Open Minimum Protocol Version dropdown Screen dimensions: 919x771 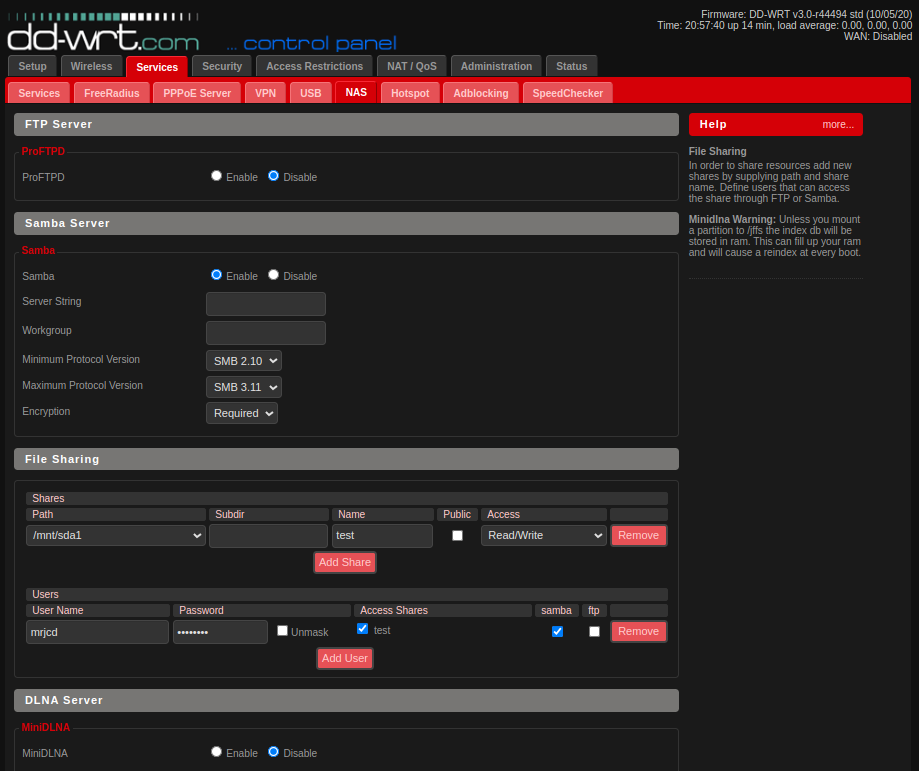pyautogui.click(x=244, y=360)
